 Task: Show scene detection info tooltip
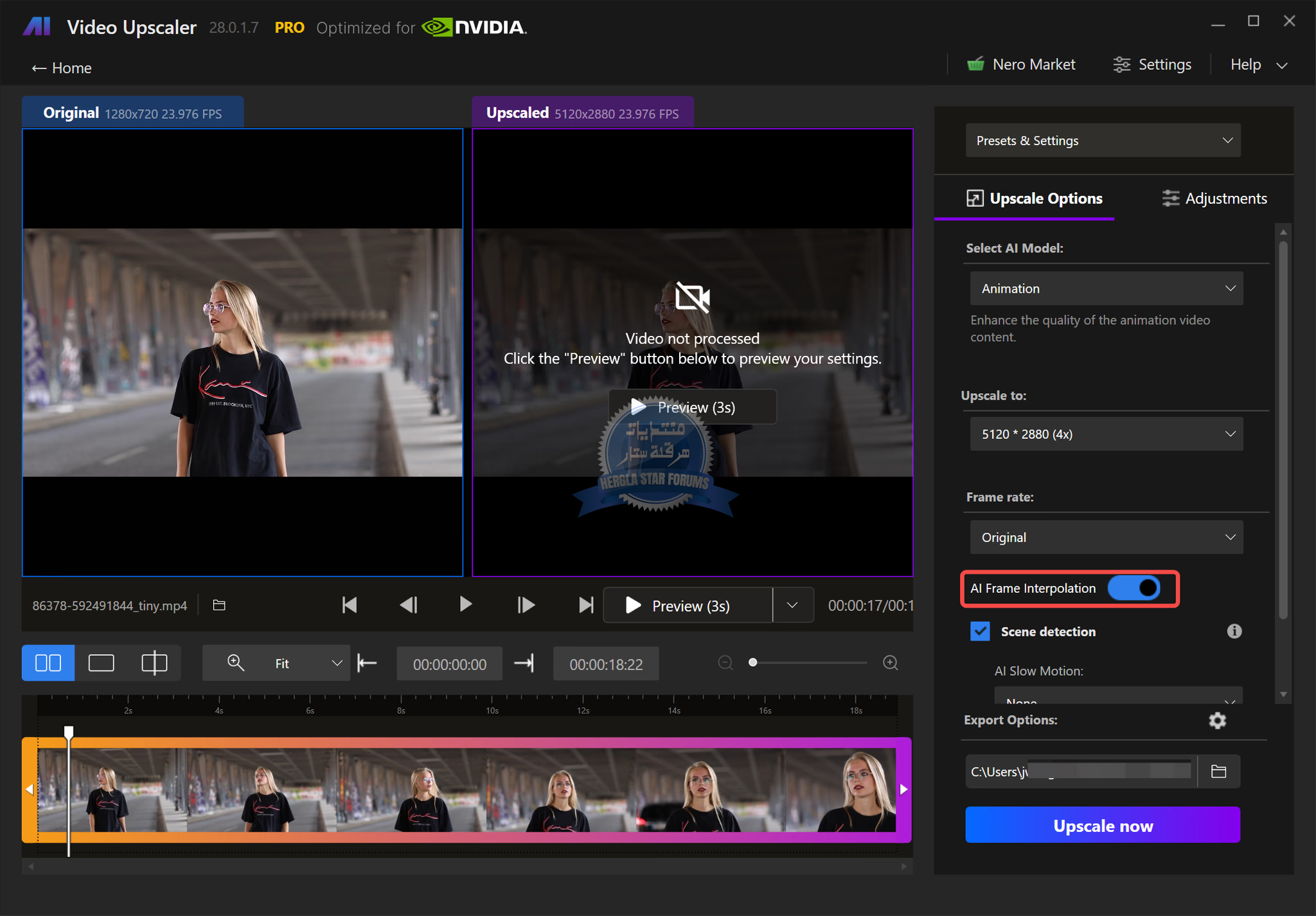(1234, 631)
